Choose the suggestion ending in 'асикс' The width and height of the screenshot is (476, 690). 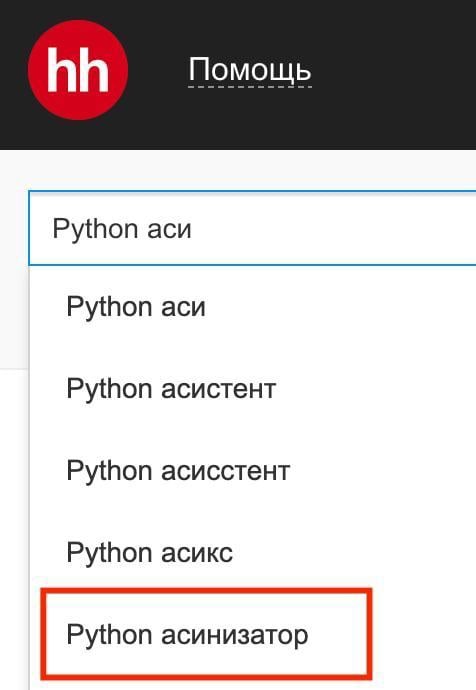click(253, 552)
